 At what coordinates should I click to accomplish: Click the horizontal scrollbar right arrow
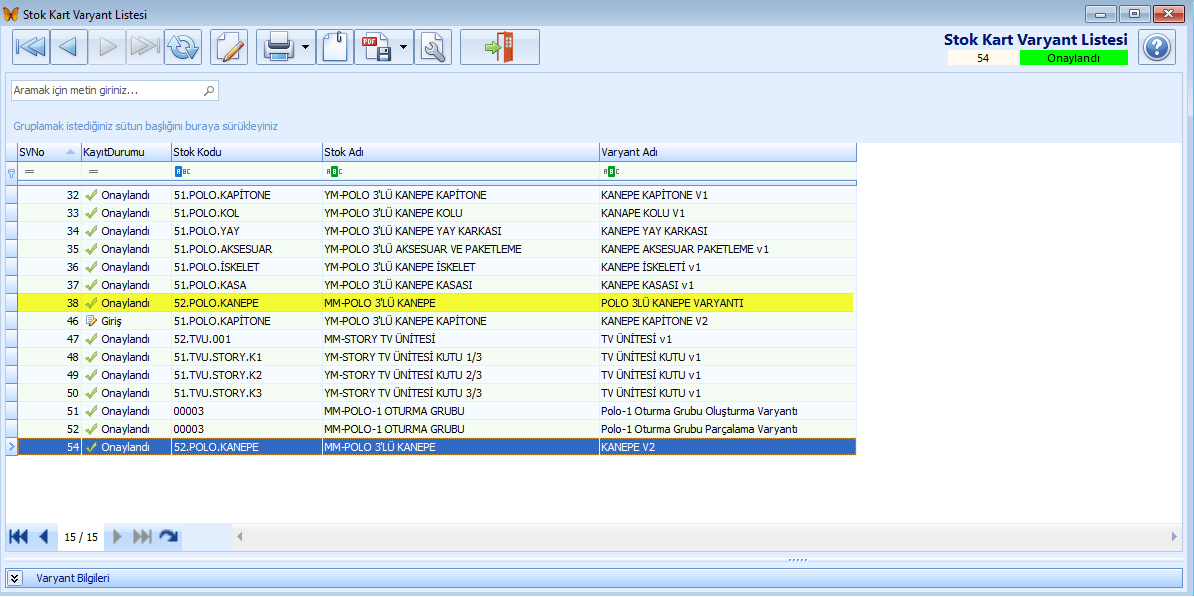tap(1173, 537)
